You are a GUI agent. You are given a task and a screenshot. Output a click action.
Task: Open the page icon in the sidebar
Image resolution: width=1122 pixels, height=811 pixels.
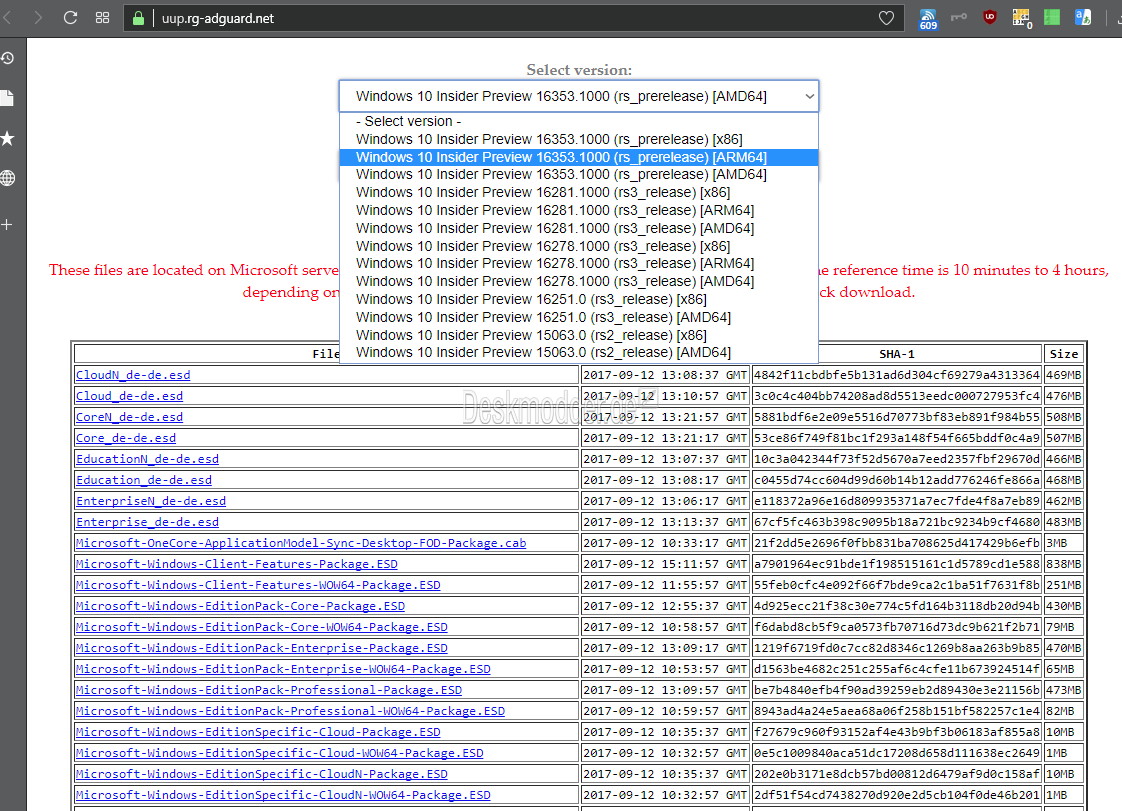(x=7, y=98)
